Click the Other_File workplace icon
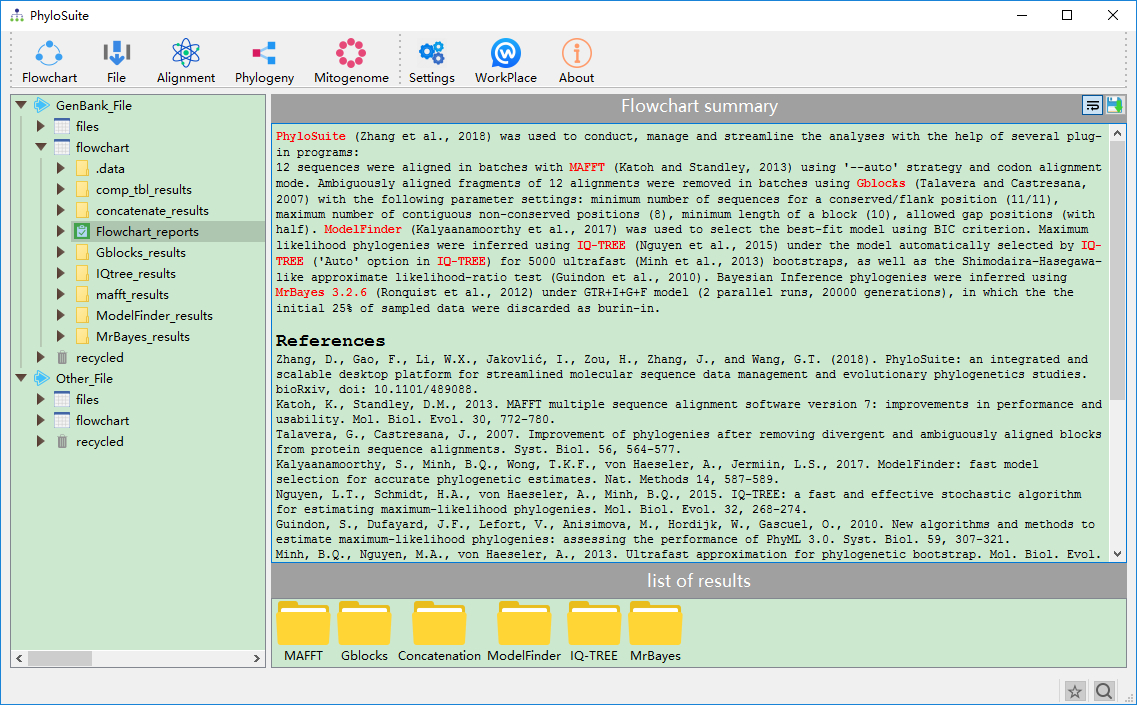The height and width of the screenshot is (705, 1137). pos(42,379)
